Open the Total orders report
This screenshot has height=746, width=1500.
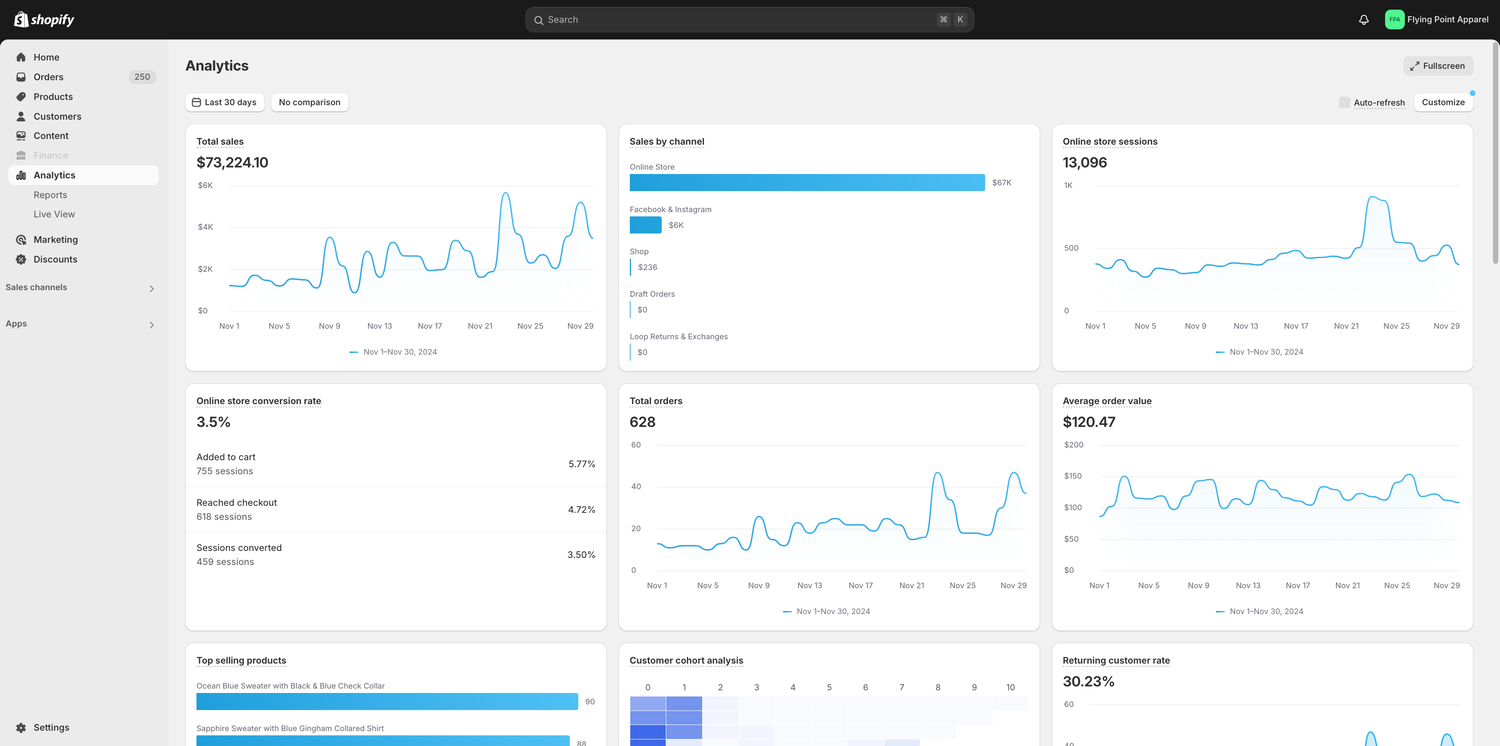[656, 401]
